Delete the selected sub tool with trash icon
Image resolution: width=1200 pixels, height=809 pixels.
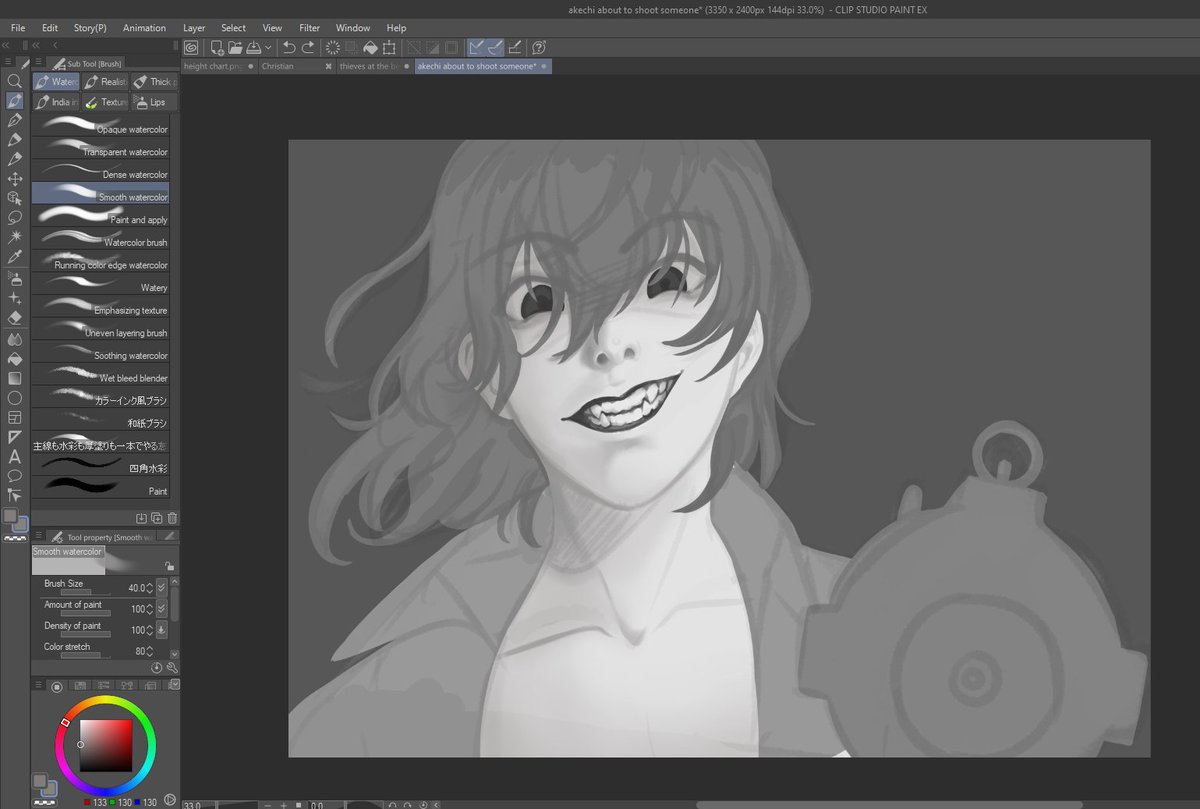click(172, 518)
